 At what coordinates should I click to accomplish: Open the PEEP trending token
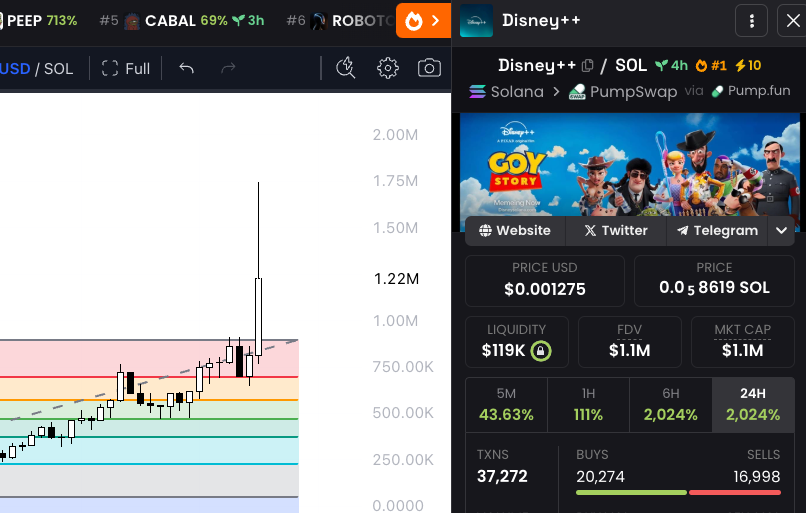(39, 21)
